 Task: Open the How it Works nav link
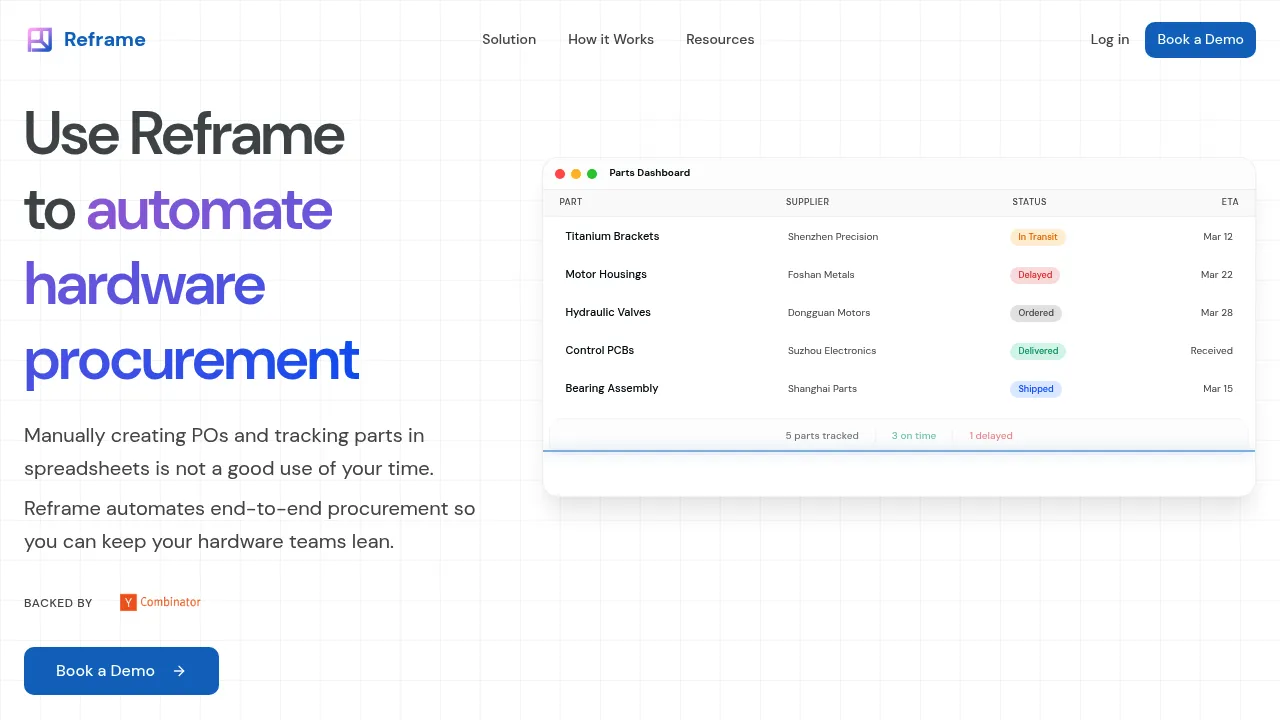(x=611, y=40)
